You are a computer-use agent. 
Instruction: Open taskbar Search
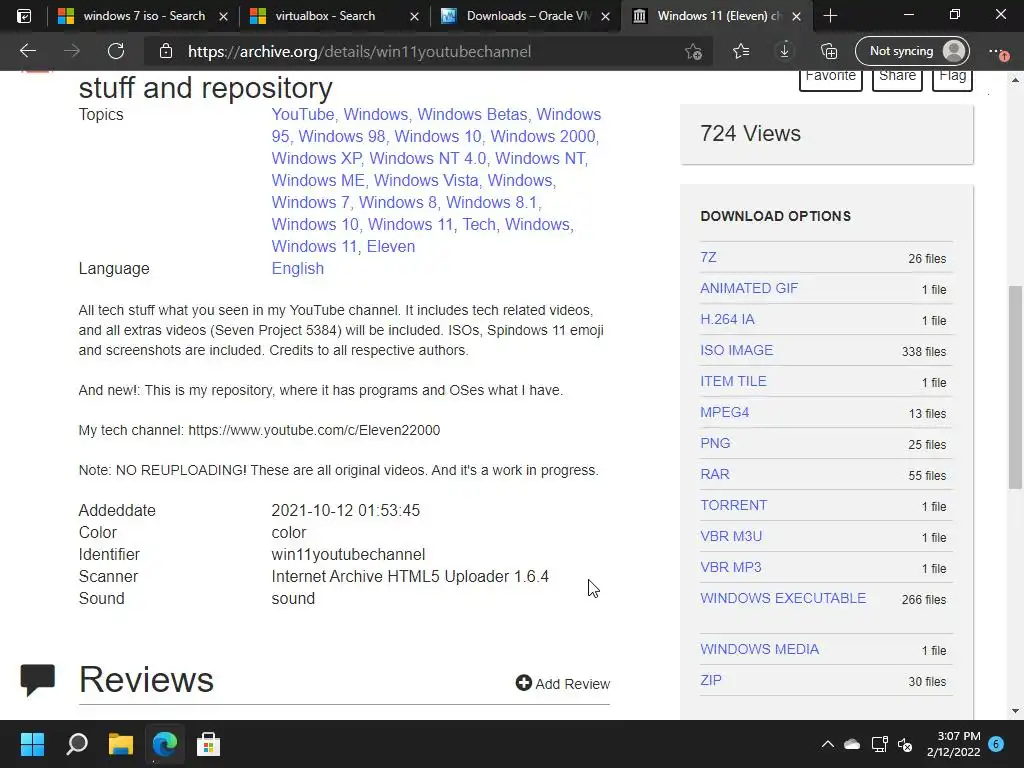point(76,744)
